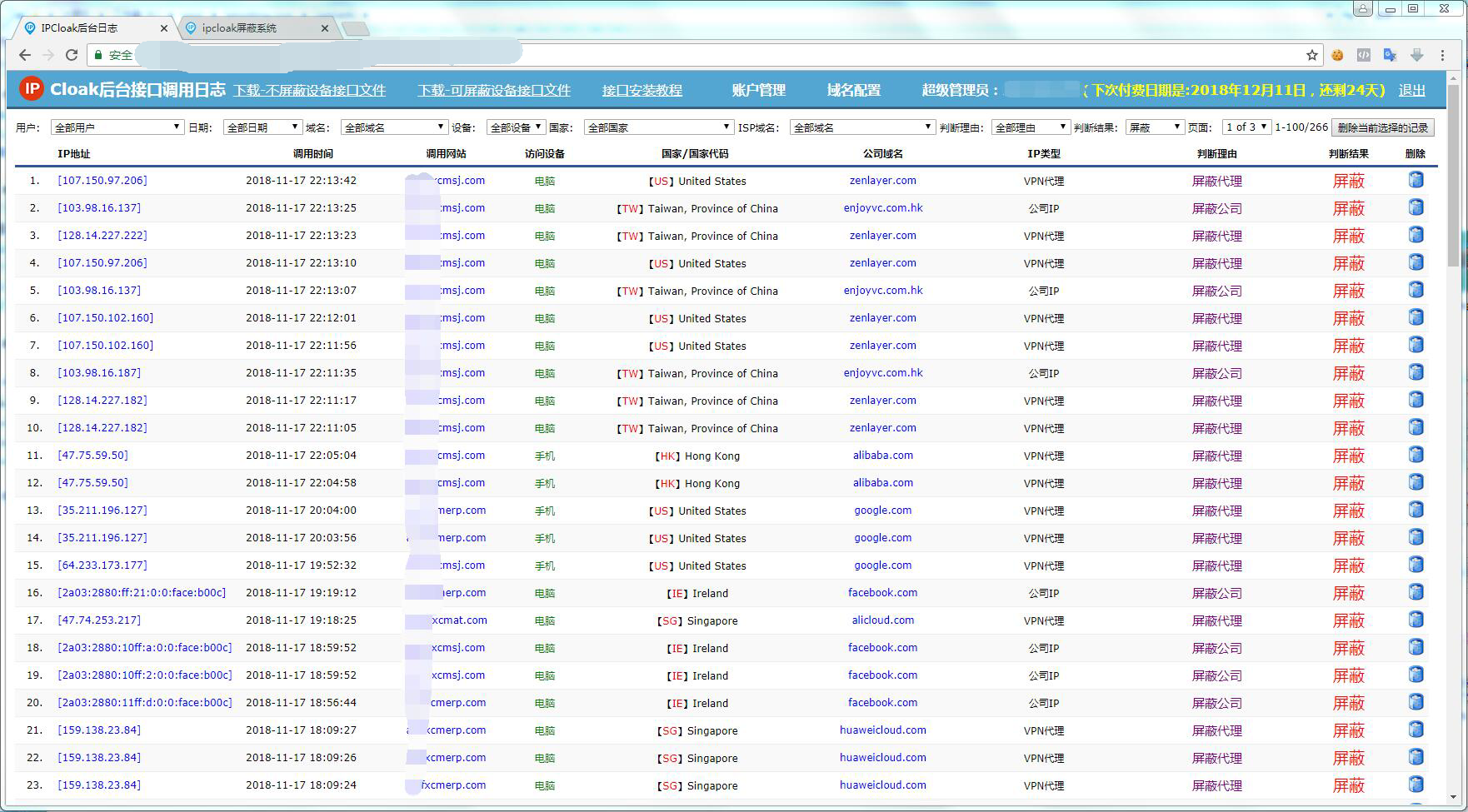Image resolution: width=1468 pixels, height=812 pixels.
Task: Click the browser back arrow
Action: pyautogui.click(x=25, y=55)
